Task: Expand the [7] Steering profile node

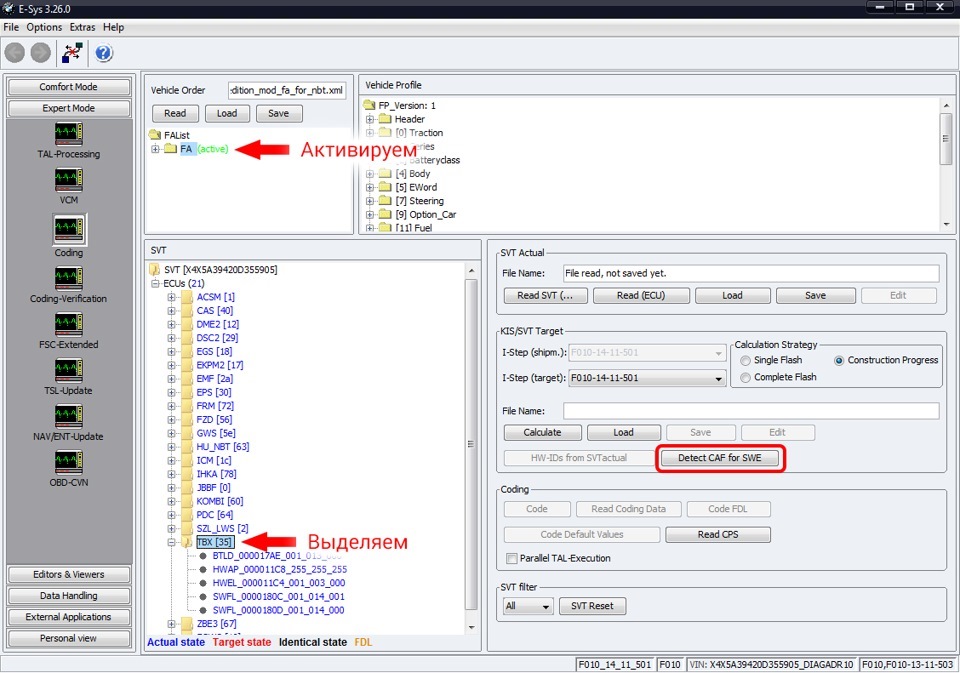Action: coord(370,201)
